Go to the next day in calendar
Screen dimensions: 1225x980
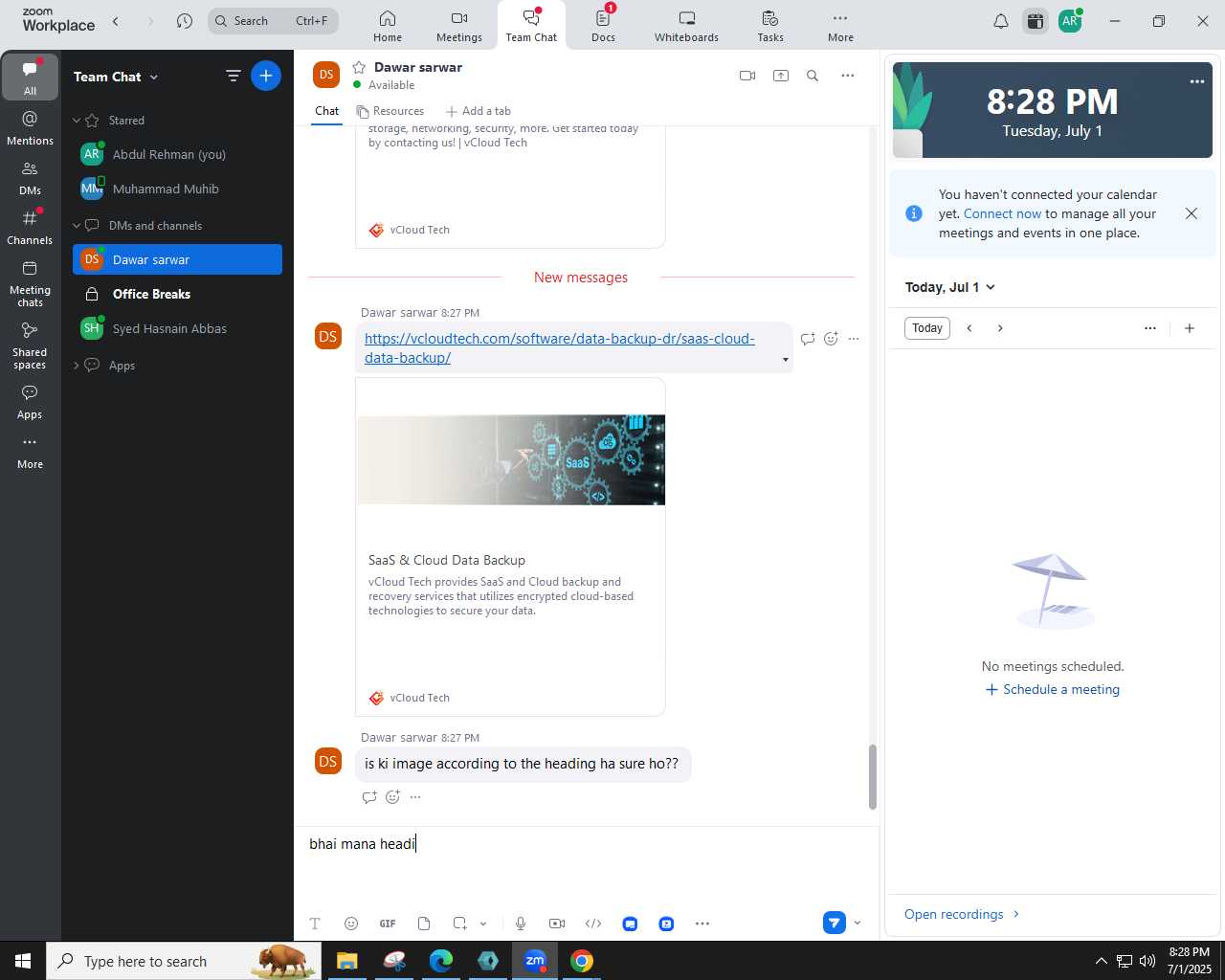point(1000,328)
